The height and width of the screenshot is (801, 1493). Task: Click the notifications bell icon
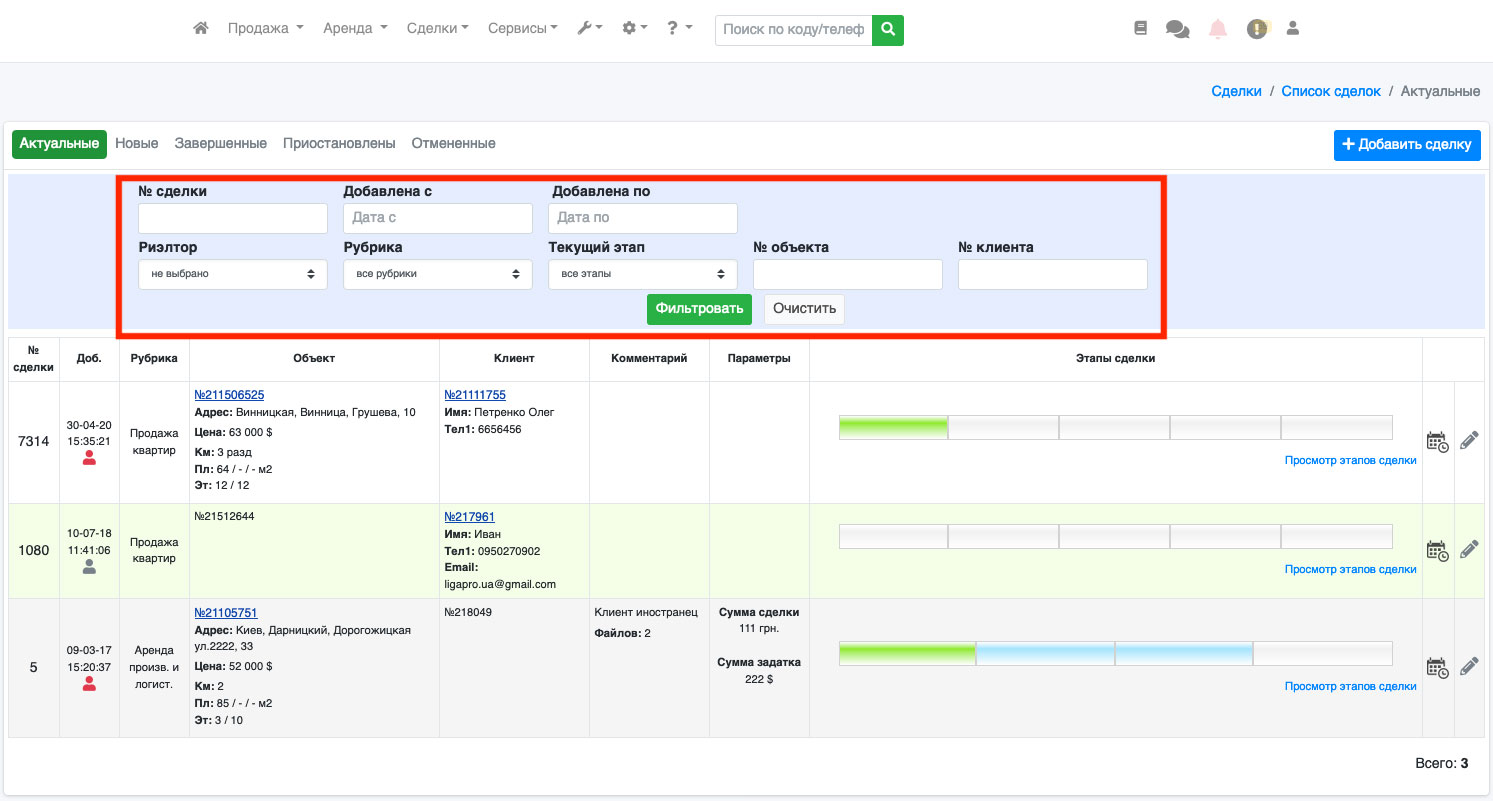tap(1217, 30)
